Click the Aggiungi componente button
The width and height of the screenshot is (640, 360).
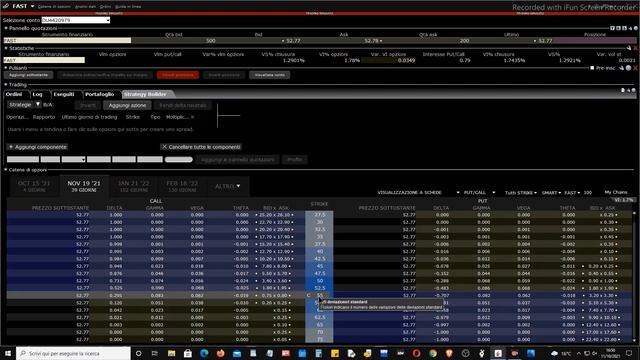[x=38, y=147]
